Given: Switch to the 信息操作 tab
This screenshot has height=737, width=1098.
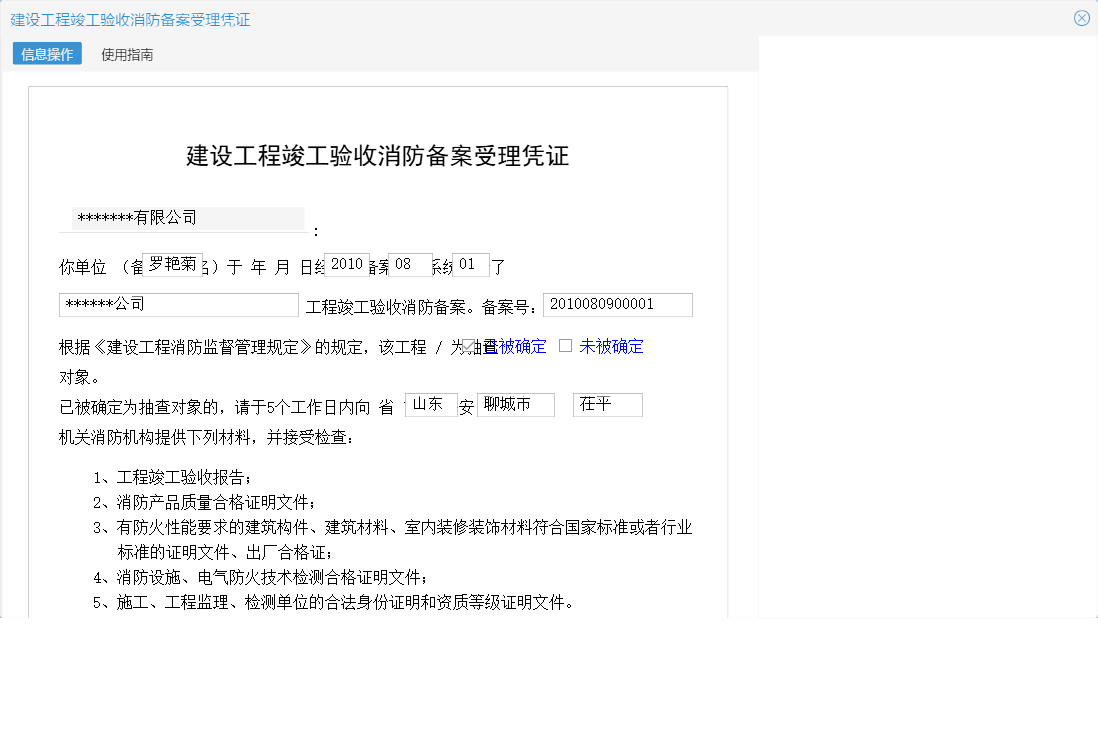Looking at the screenshot, I should 45,54.
